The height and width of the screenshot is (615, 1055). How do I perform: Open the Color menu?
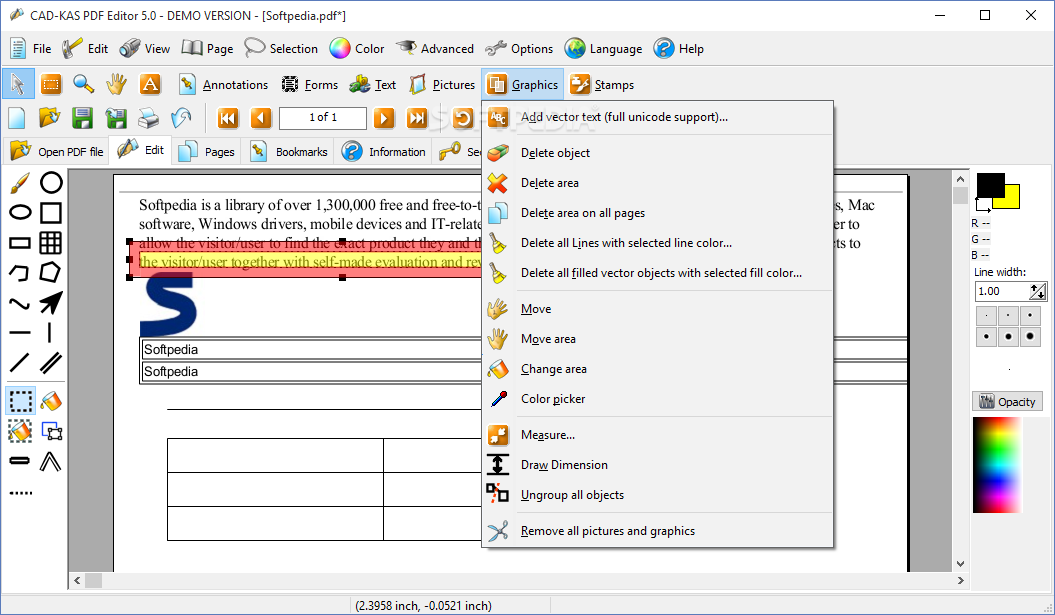pos(357,48)
